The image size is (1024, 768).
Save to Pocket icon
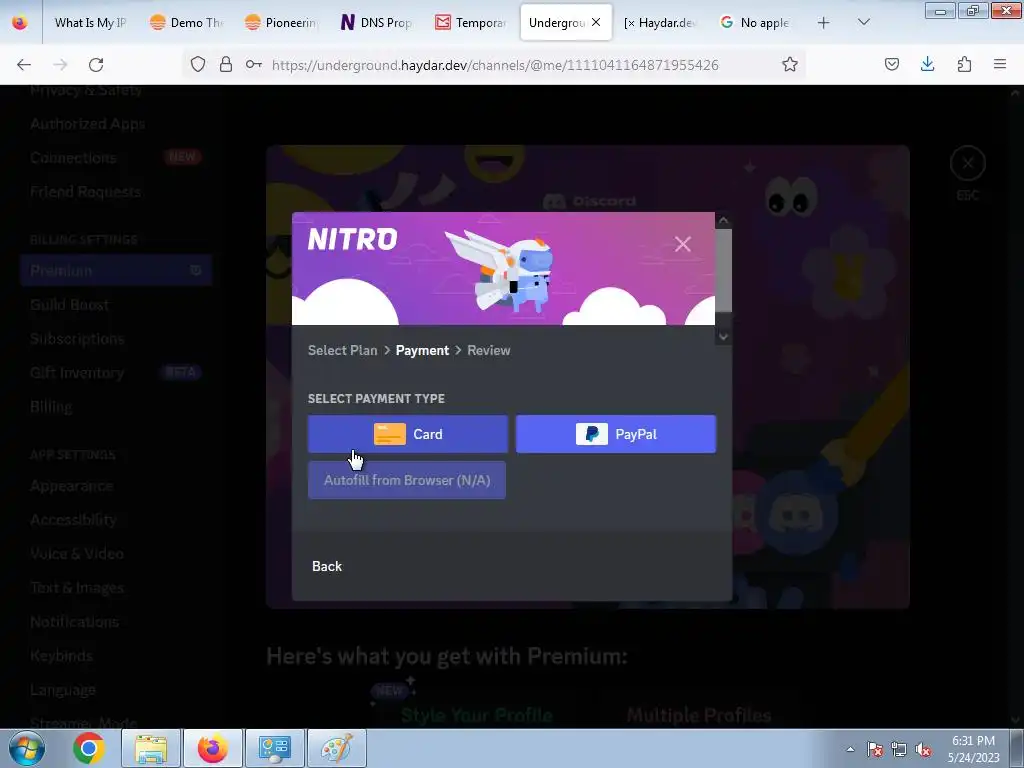pyautogui.click(x=891, y=65)
